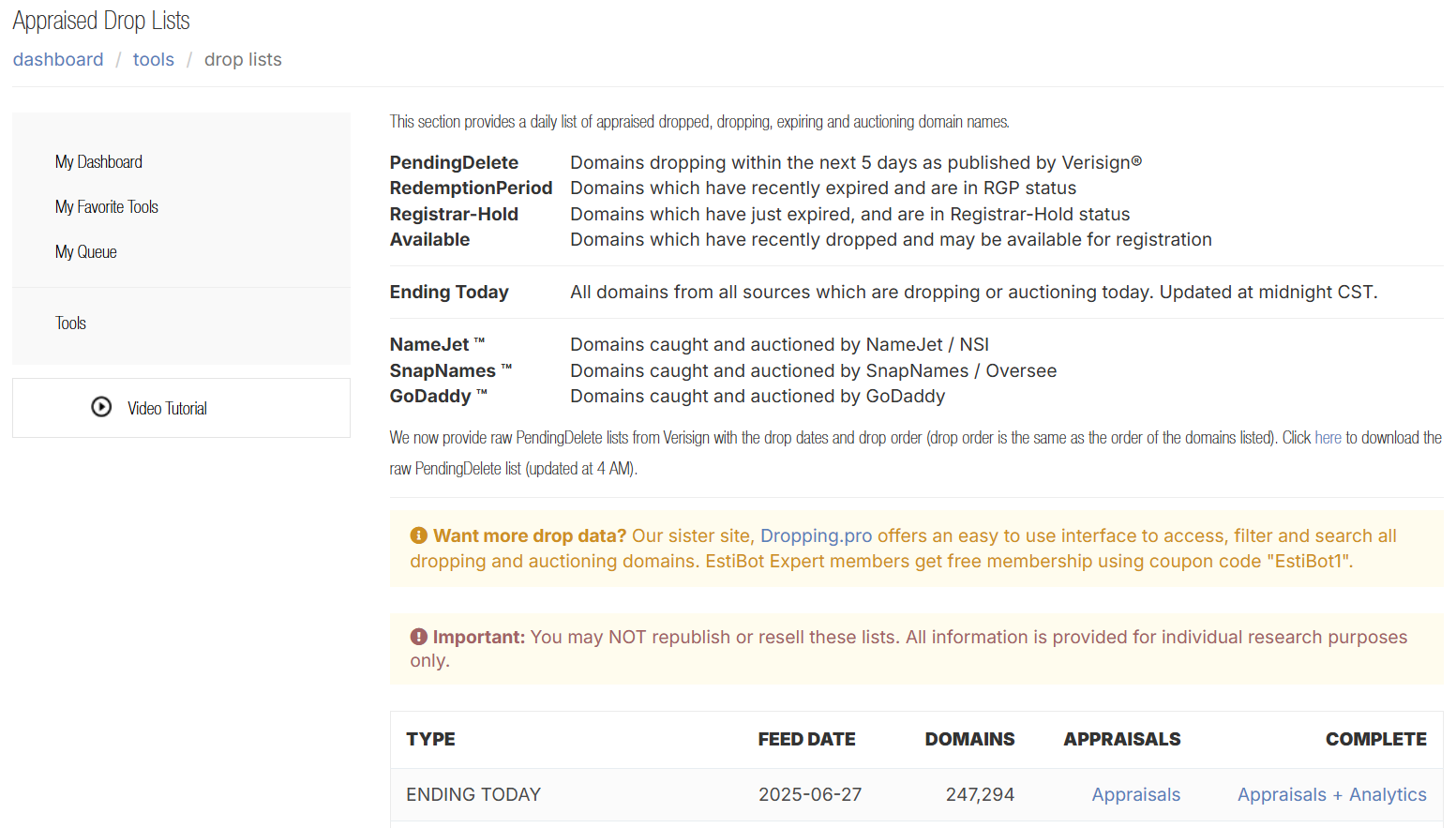Open My Queue from sidebar
This screenshot has width=1456, height=828.
(85, 251)
